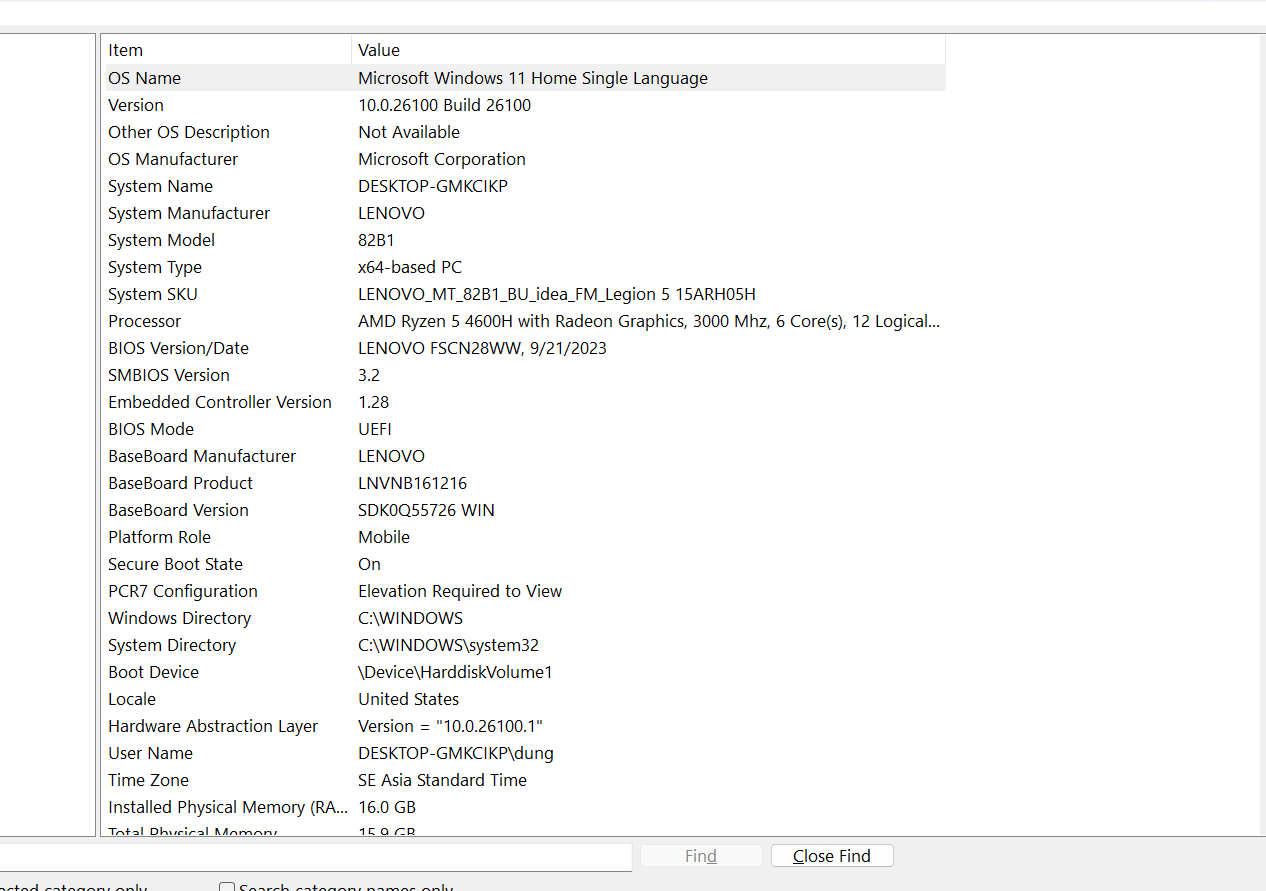The image size is (1266, 891).
Task: Select the User Name row
Action: [x=525, y=753]
